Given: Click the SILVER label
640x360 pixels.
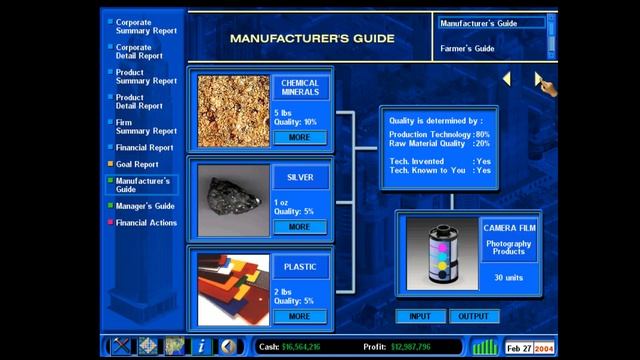Looking at the screenshot, I should tap(300, 177).
